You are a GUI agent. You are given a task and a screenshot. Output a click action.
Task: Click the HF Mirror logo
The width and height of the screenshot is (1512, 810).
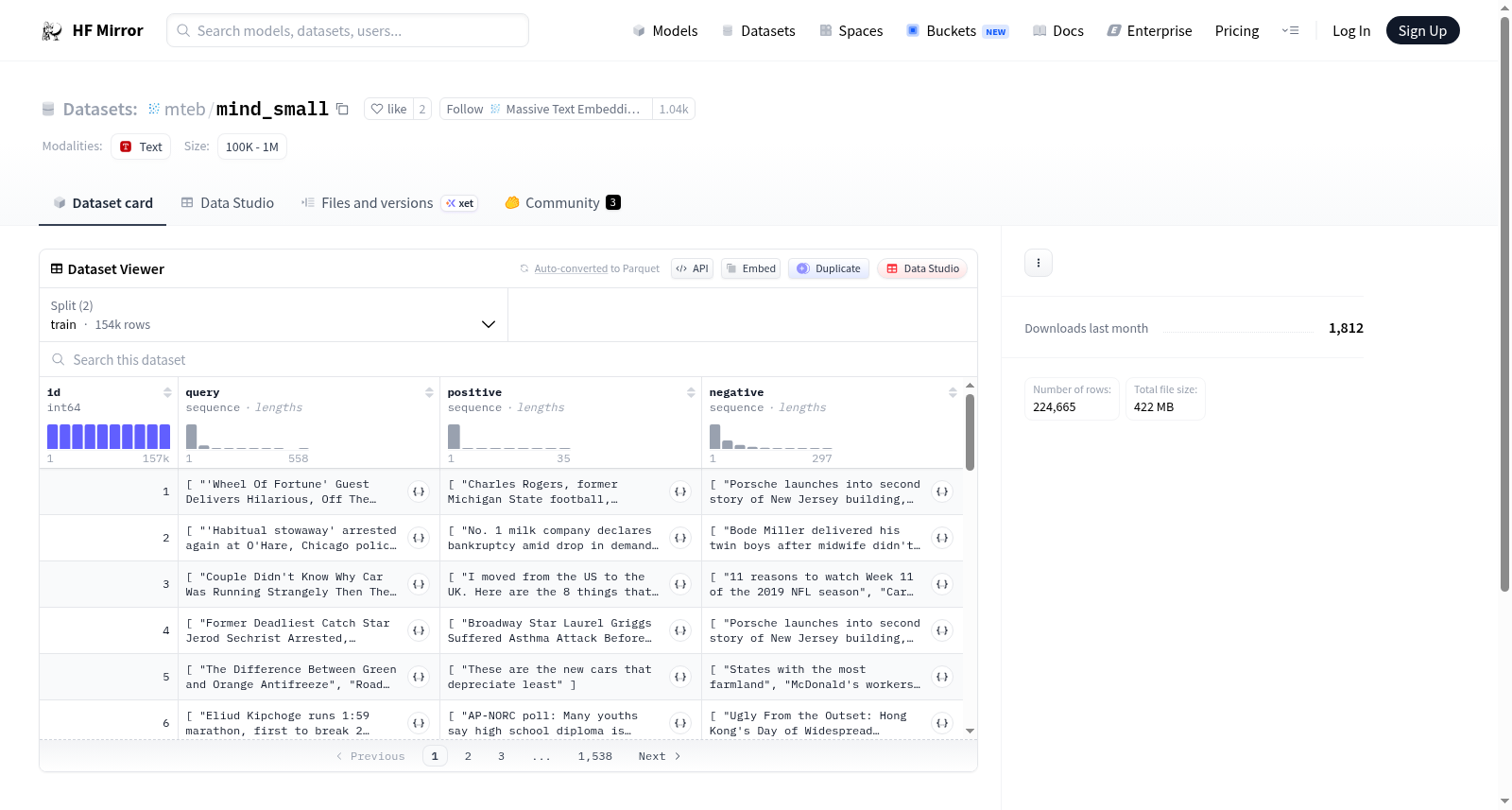(93, 30)
